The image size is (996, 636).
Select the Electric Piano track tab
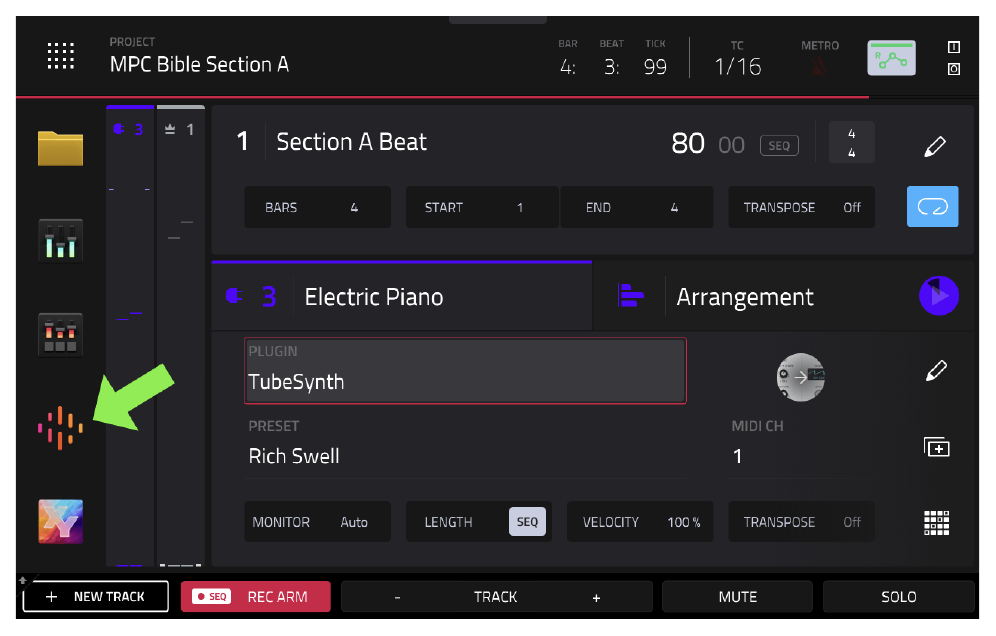[x=401, y=296]
